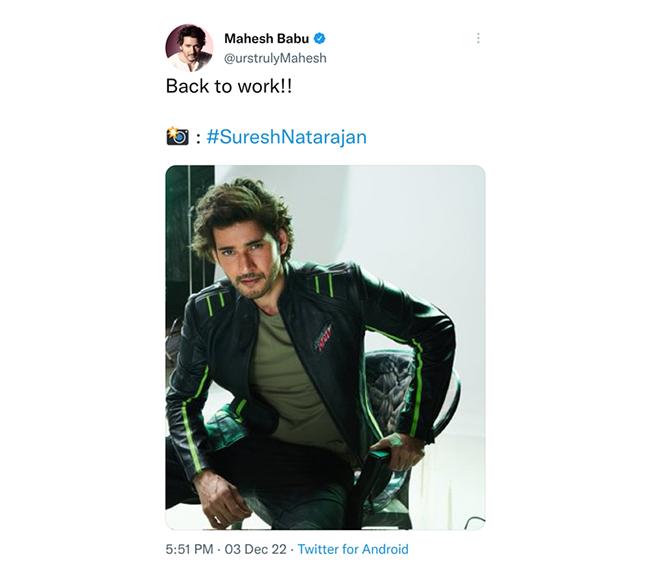Open the attached tweet photo
This screenshot has width=650, height=562.
click(x=325, y=347)
